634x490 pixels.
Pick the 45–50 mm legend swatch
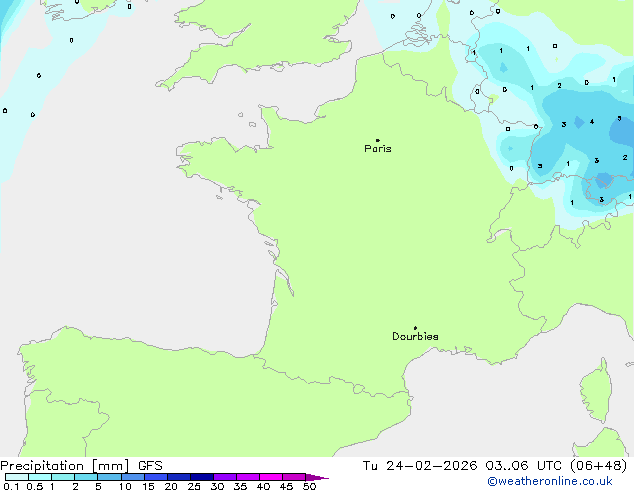[294, 477]
